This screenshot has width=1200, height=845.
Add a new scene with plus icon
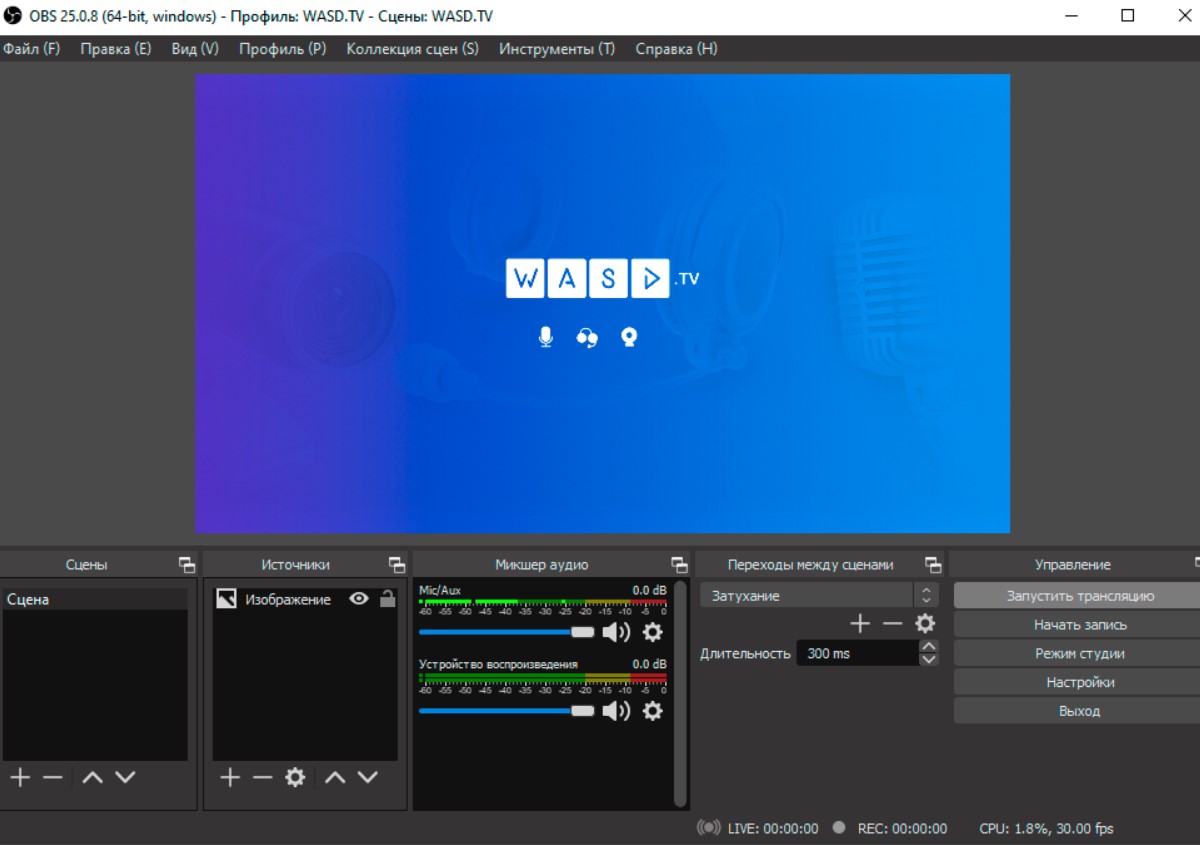tap(20, 778)
